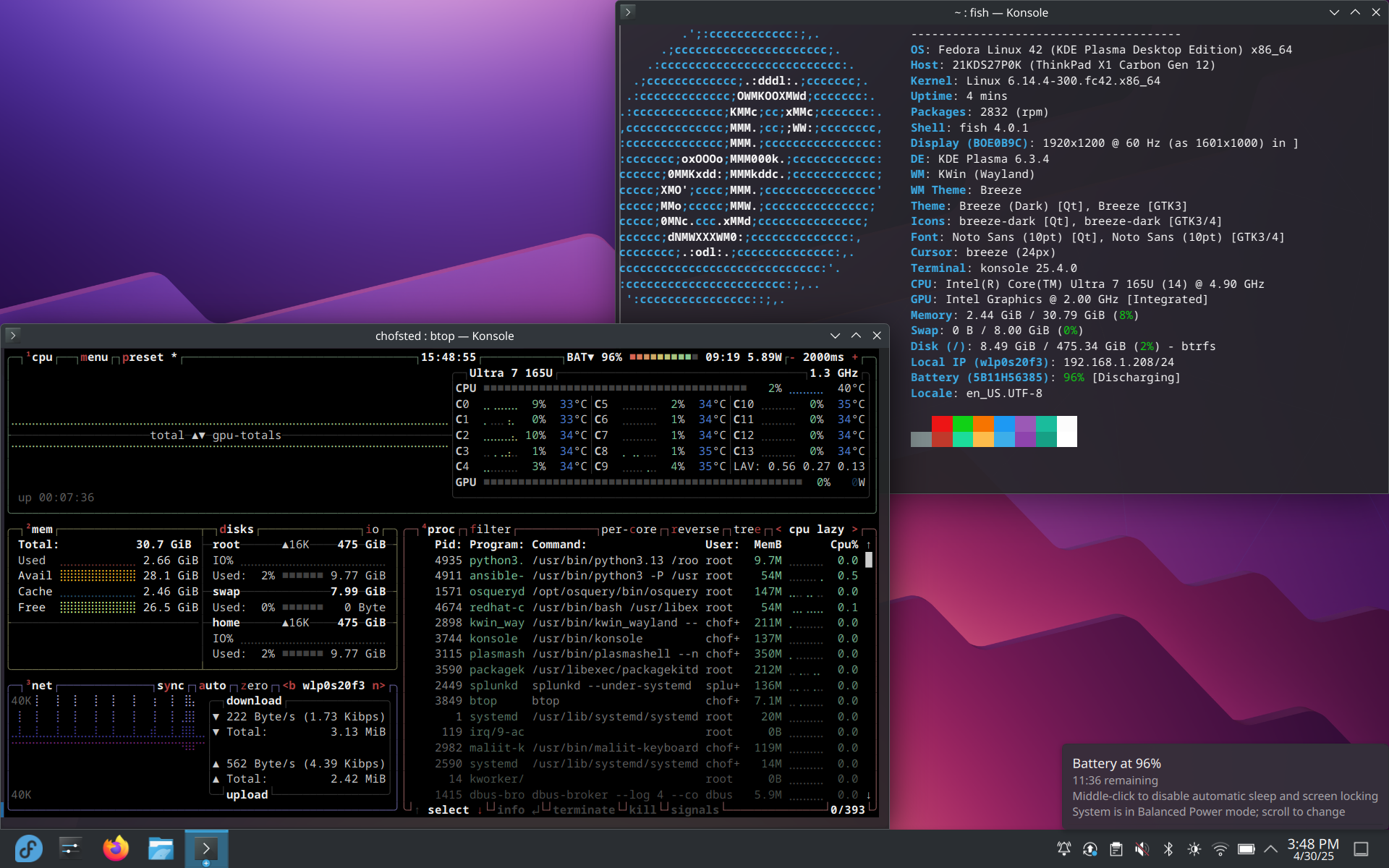Open the clipboard tray icon
1389x868 pixels.
pos(1116,849)
